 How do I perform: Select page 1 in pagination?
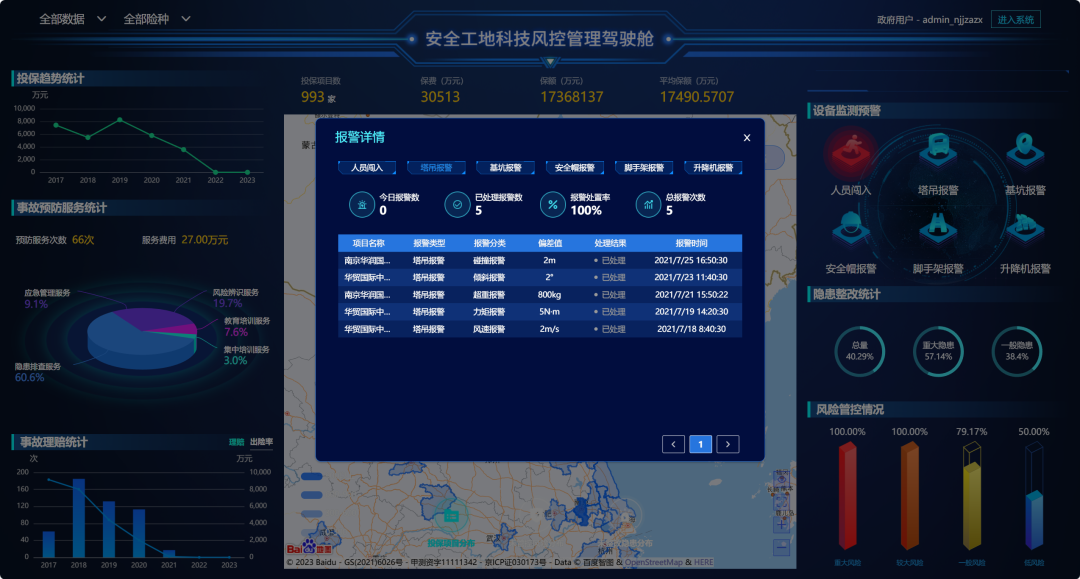coord(700,444)
